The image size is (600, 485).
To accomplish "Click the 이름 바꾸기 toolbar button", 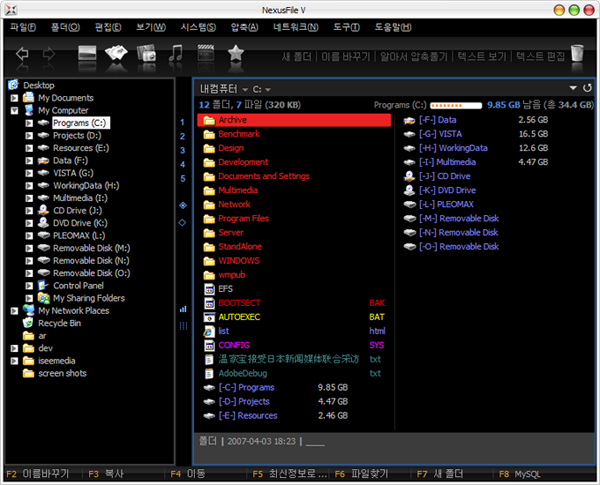I will (346, 57).
